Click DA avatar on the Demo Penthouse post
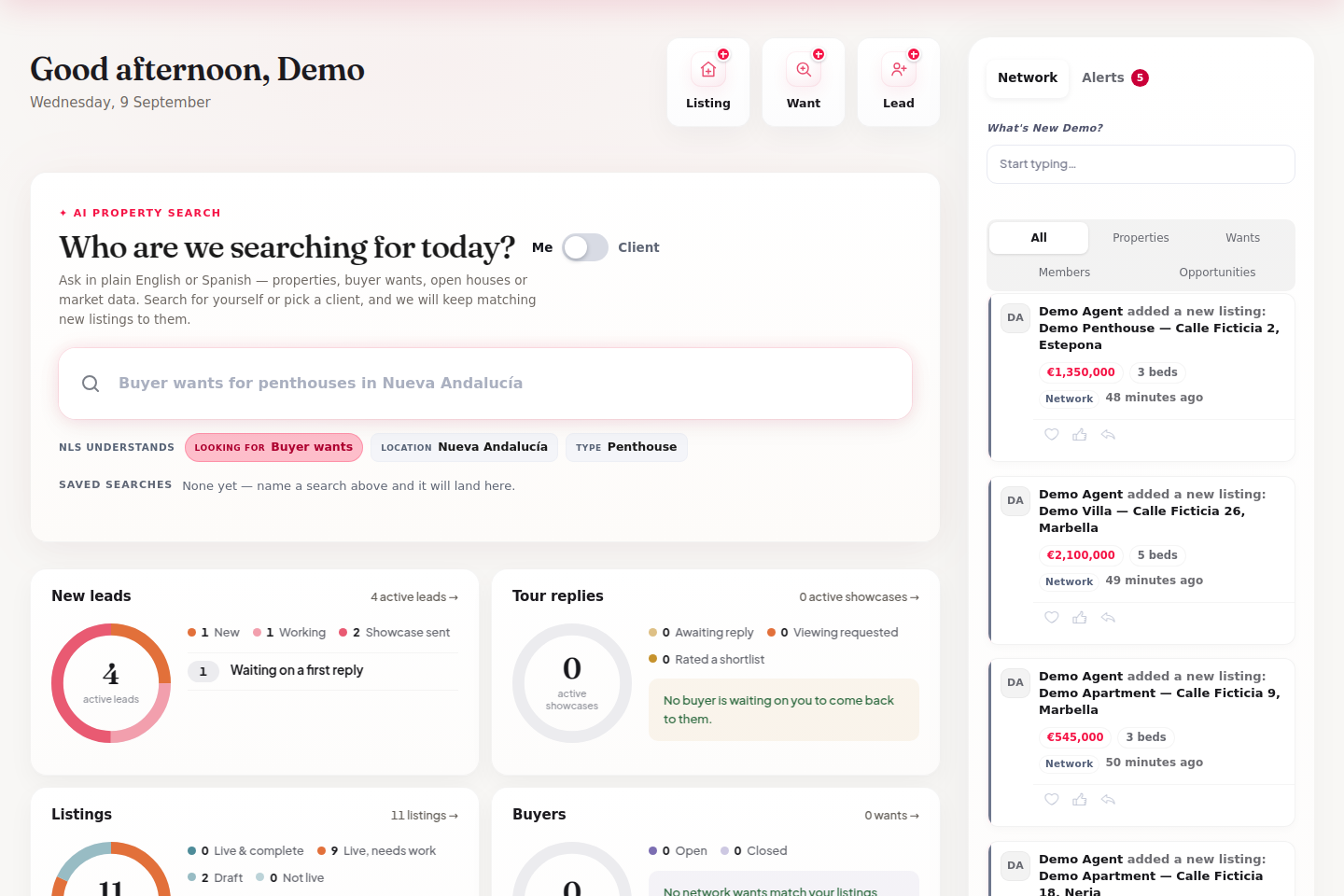This screenshot has width=1344, height=896. pos(1015,317)
